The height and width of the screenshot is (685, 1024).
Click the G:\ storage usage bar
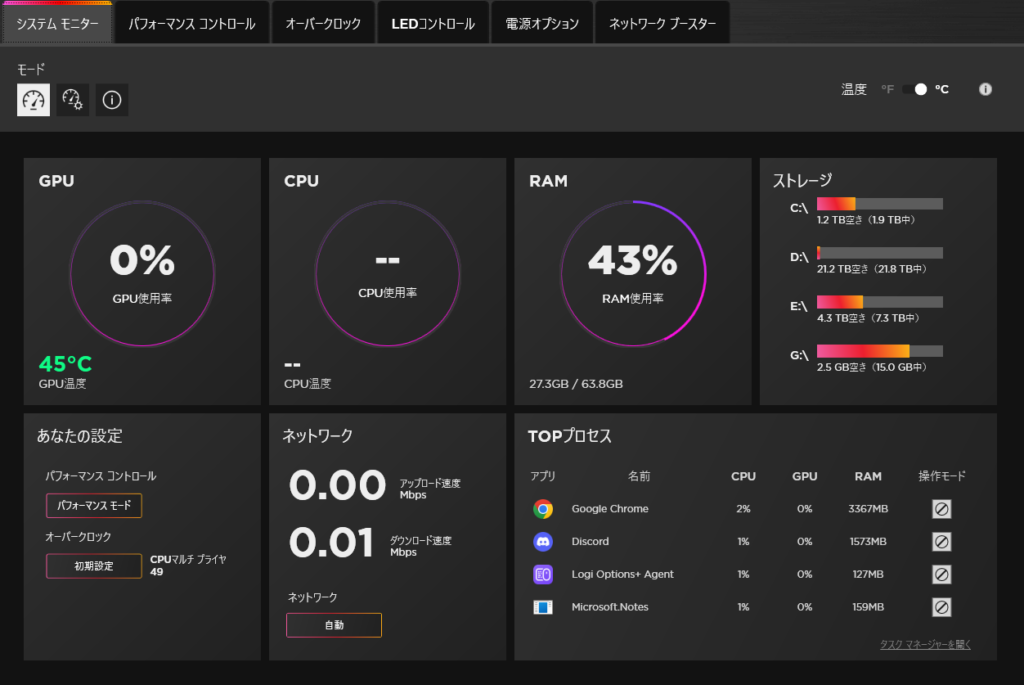pyautogui.click(x=879, y=351)
